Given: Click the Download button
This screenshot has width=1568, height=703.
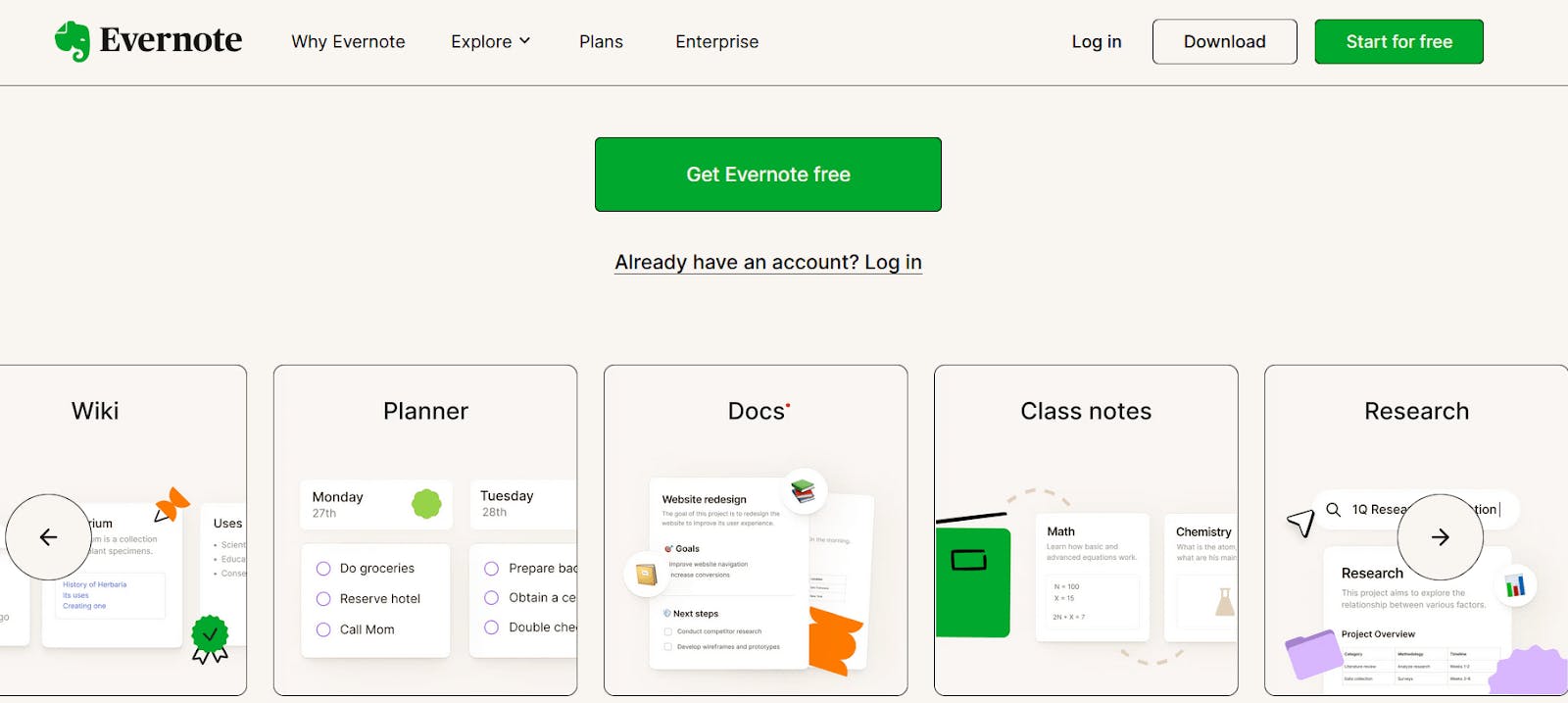Looking at the screenshot, I should pyautogui.click(x=1225, y=41).
